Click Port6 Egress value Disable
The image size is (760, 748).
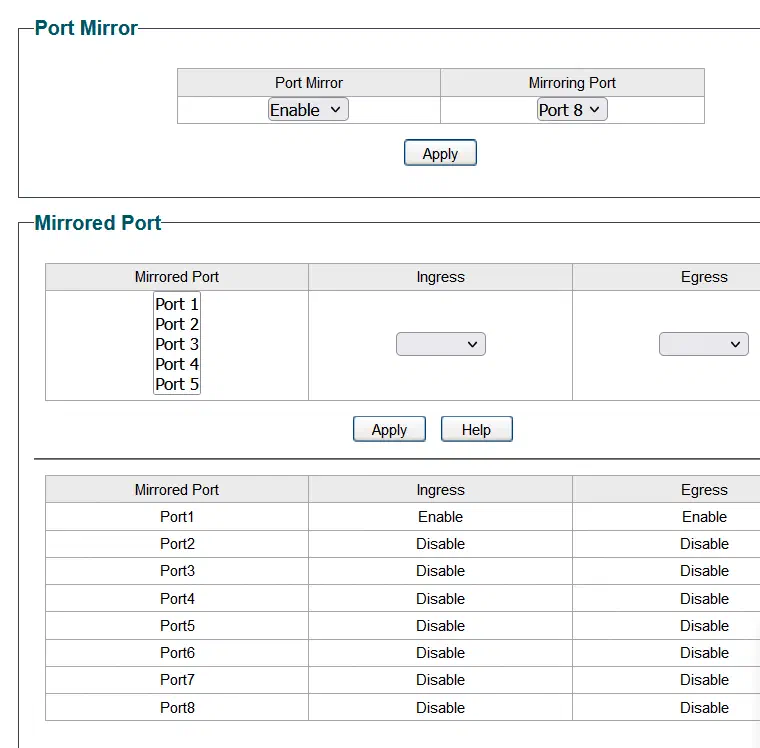coord(704,653)
